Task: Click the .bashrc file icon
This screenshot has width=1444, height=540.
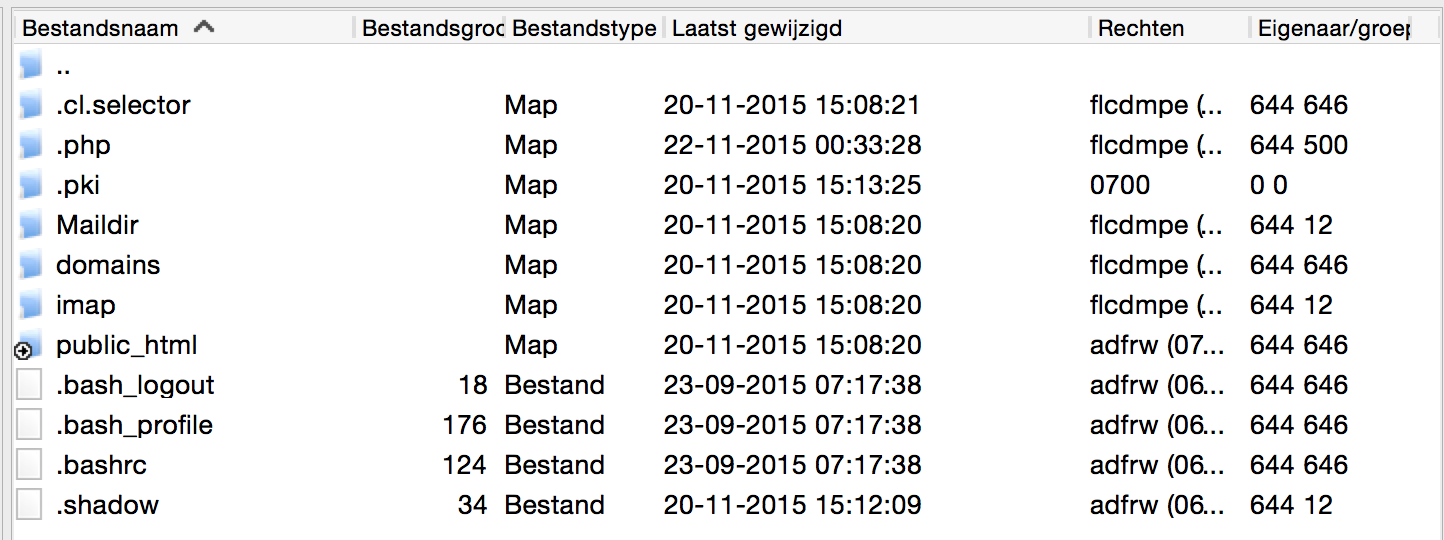Action: click(30, 465)
